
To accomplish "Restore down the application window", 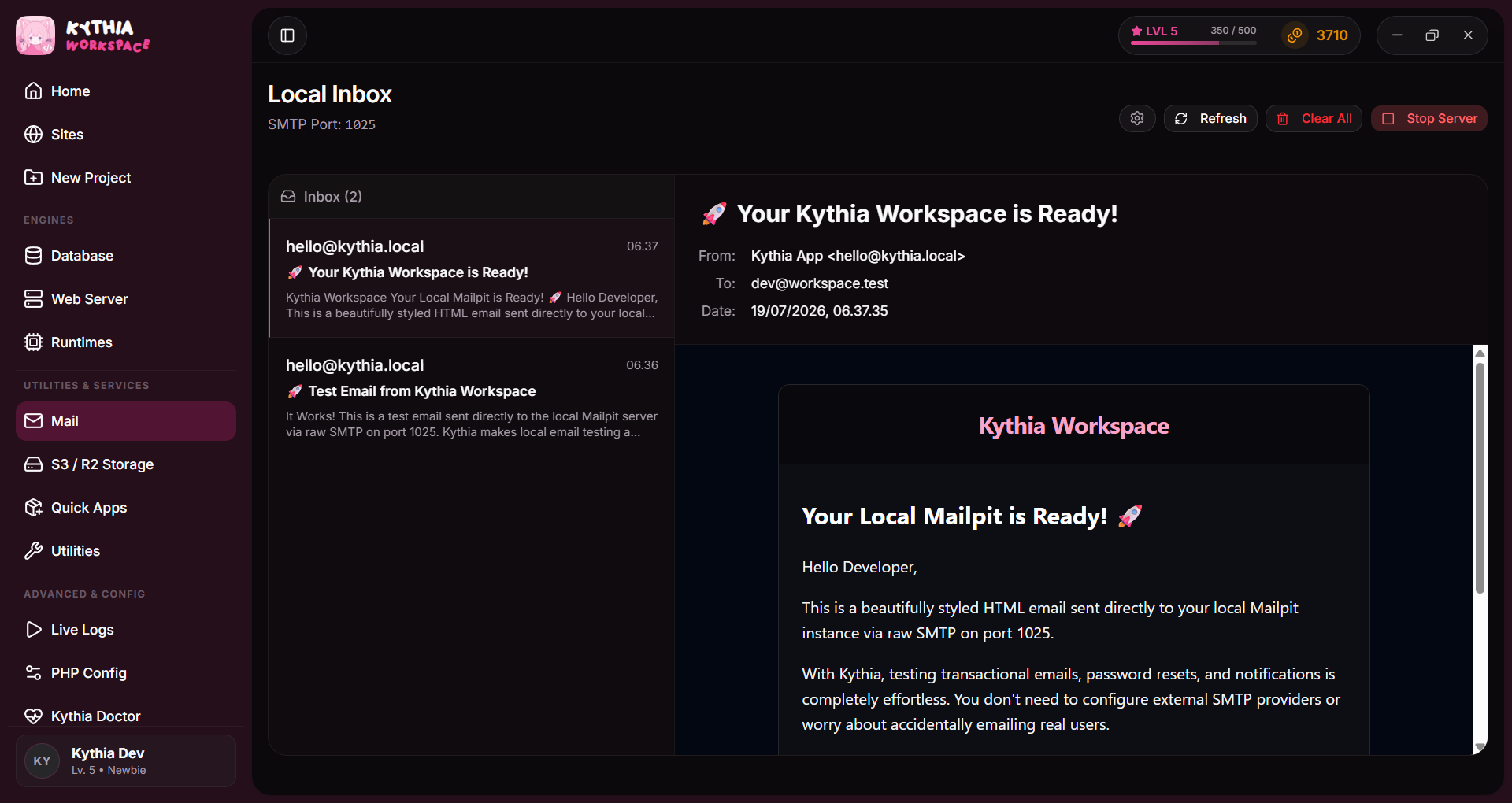I will pyautogui.click(x=1432, y=35).
